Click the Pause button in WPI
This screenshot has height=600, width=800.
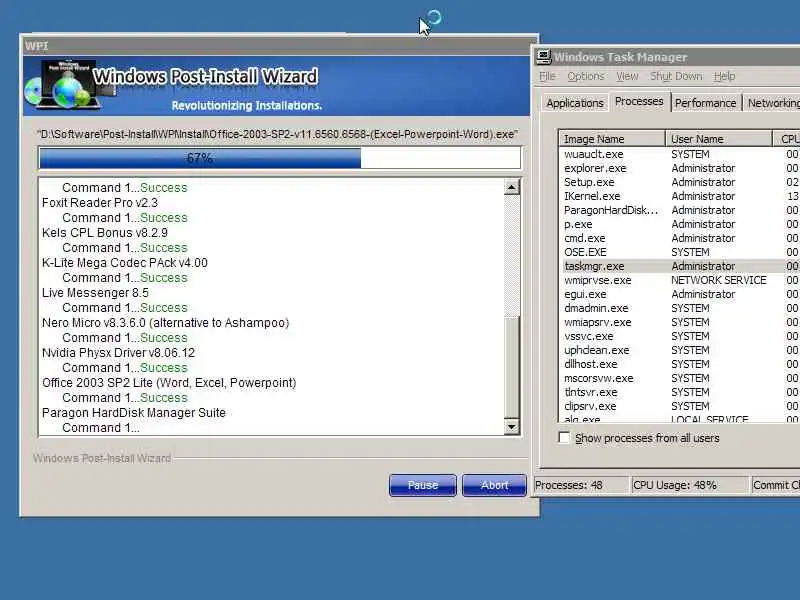pyautogui.click(x=422, y=485)
